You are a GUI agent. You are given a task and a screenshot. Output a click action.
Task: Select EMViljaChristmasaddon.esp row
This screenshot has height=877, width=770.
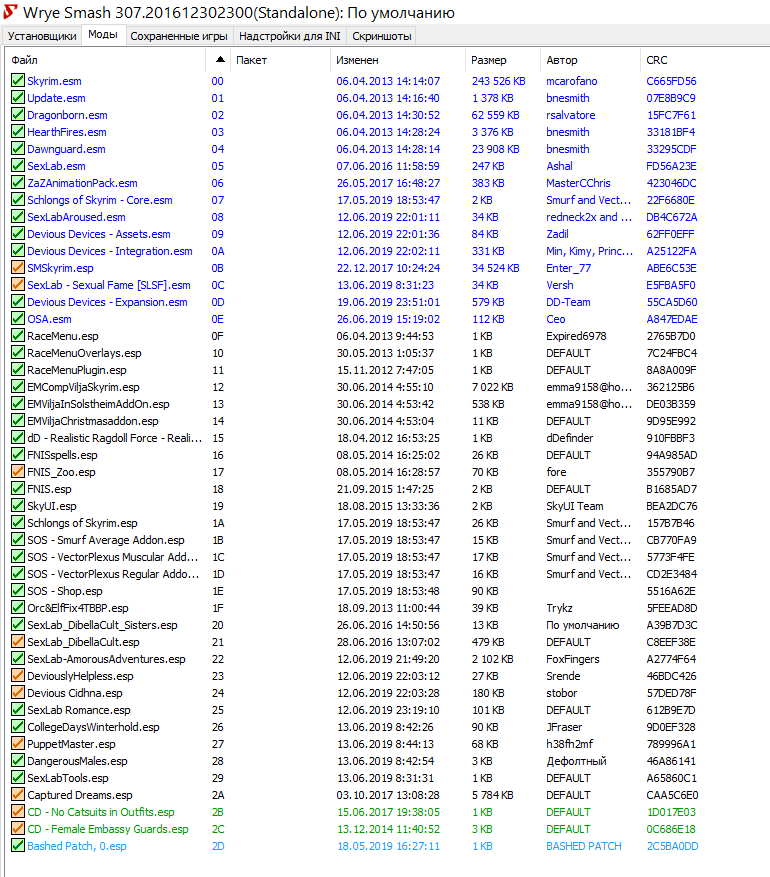385,421
